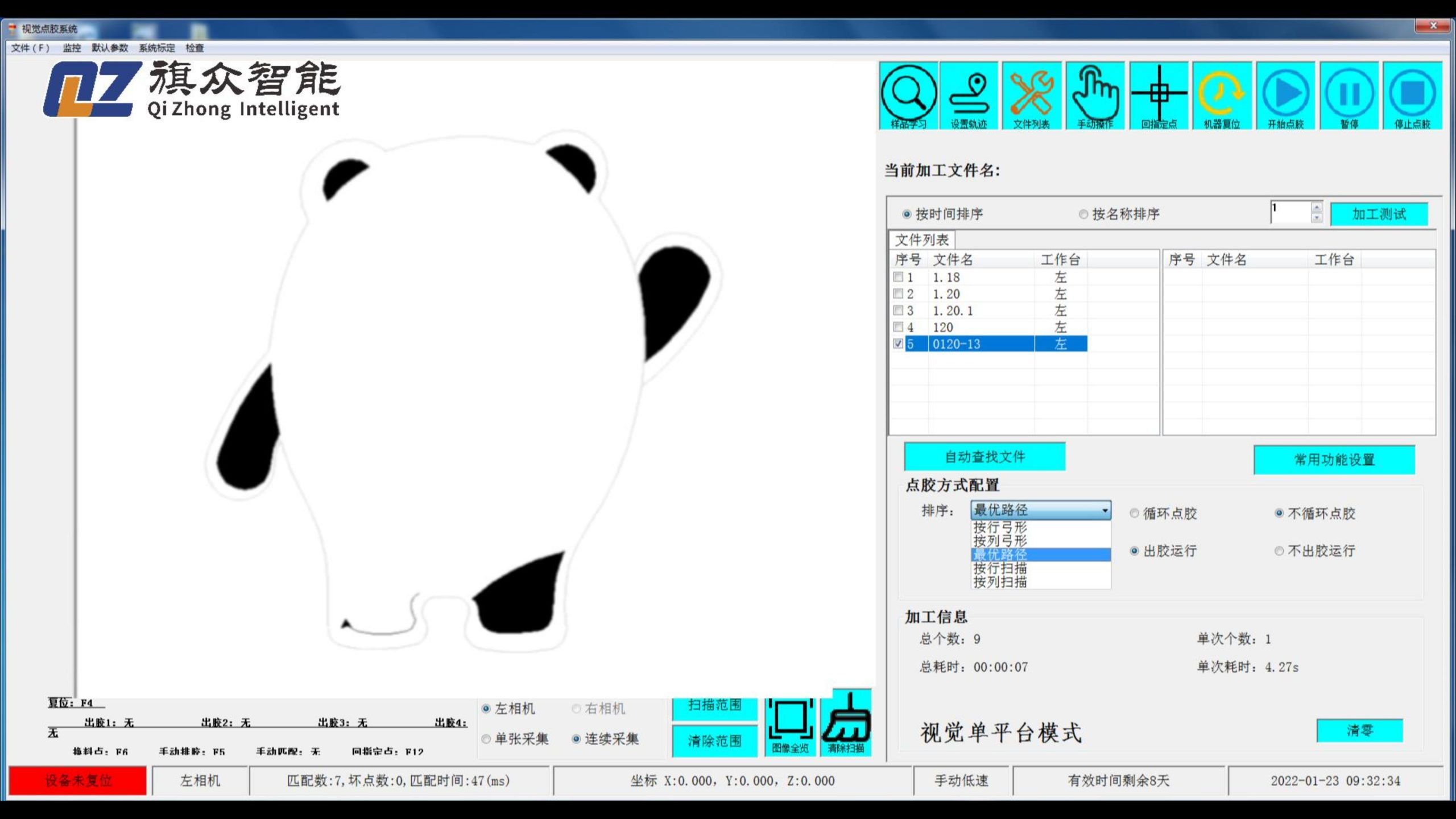Click left list 文件名 column header
Image resolution: width=1456 pixels, height=819 pixels.
click(x=981, y=260)
